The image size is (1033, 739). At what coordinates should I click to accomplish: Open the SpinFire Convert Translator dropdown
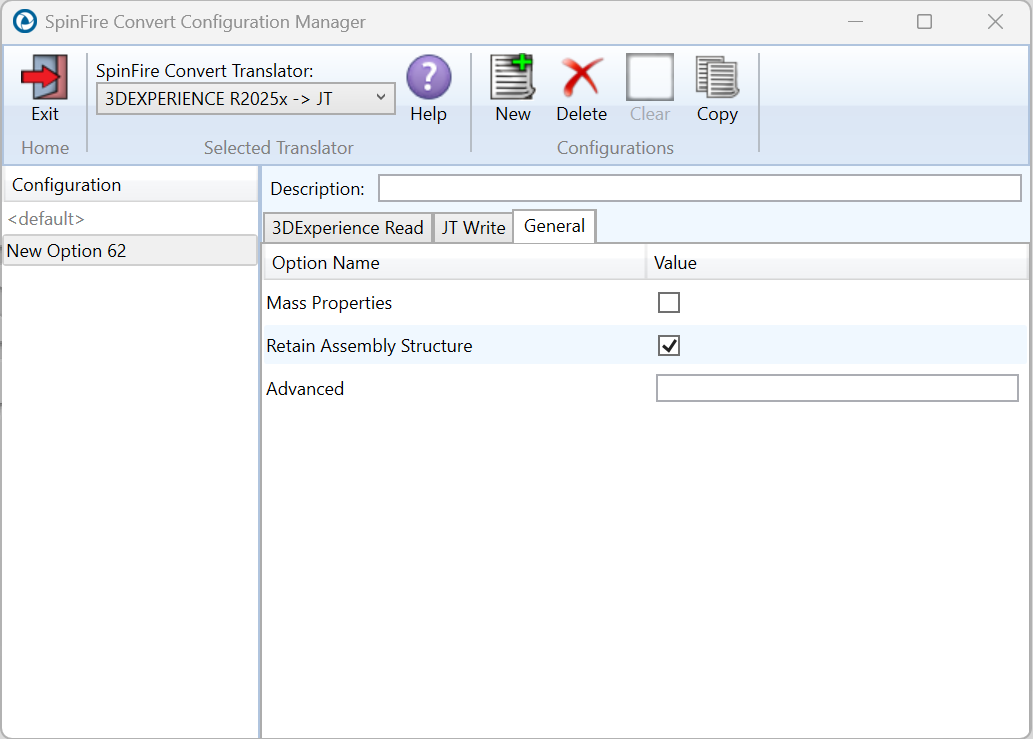(246, 99)
